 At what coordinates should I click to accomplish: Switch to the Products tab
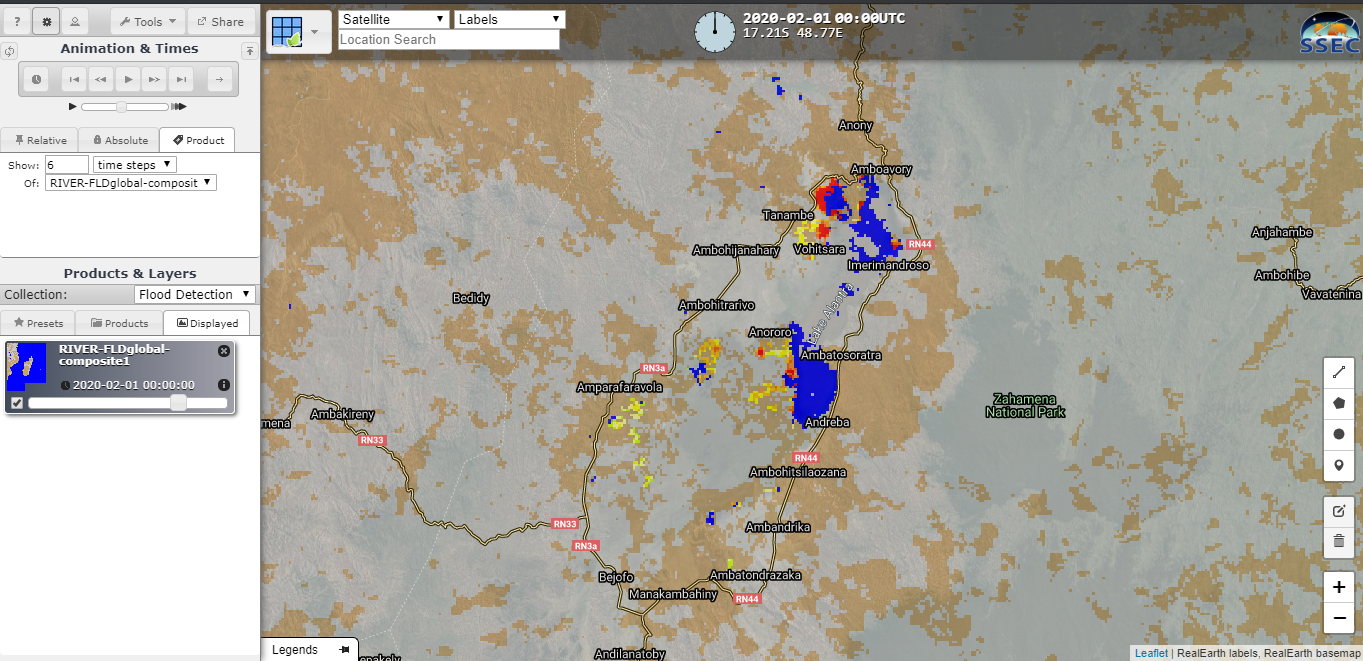coord(119,323)
